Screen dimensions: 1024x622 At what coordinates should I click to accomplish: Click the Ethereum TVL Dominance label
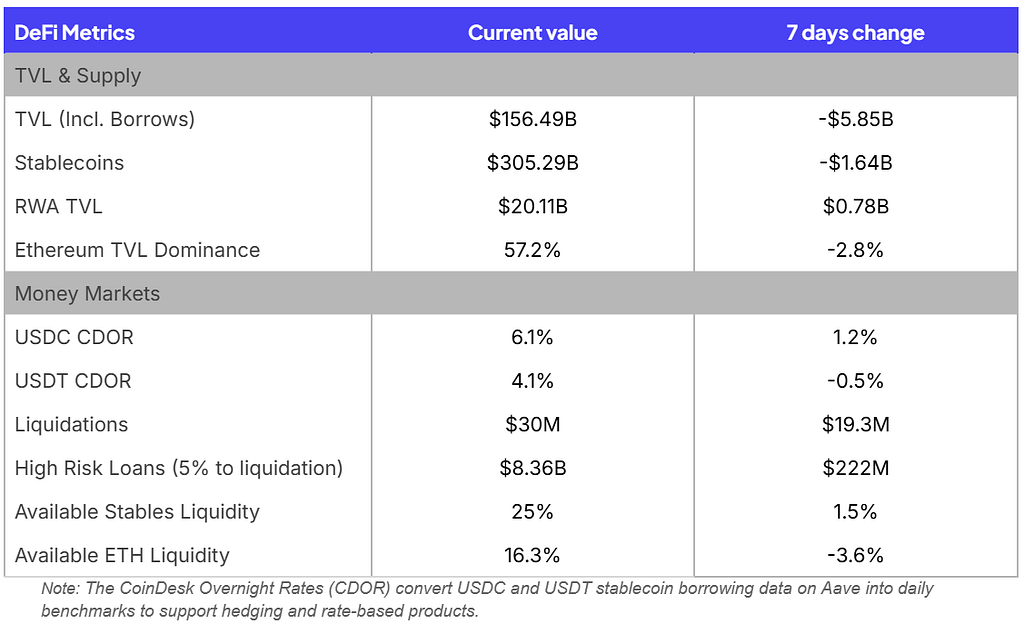[x=137, y=250]
